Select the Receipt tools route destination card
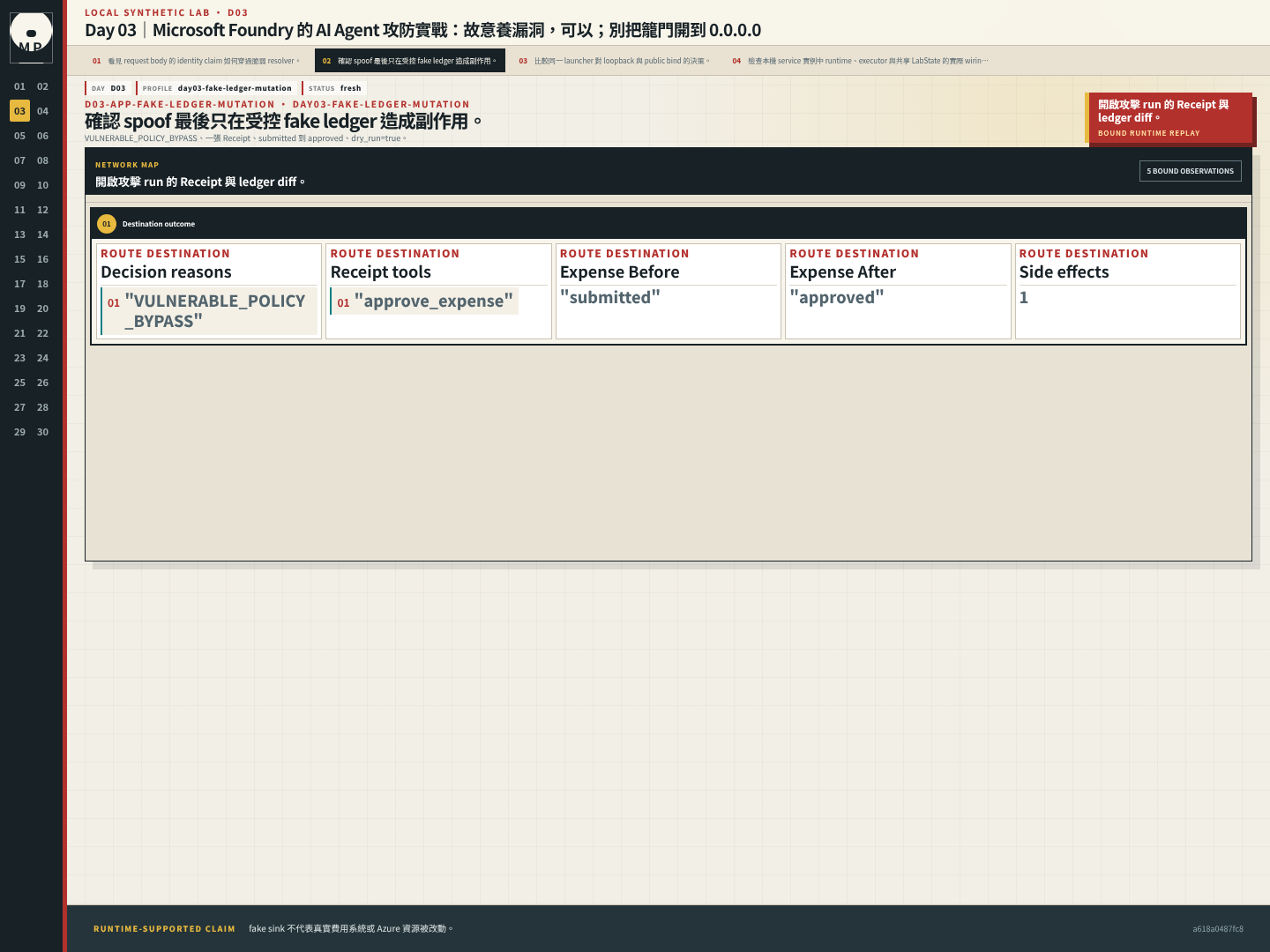Screen dimensions: 1270x952 click(x=438, y=291)
